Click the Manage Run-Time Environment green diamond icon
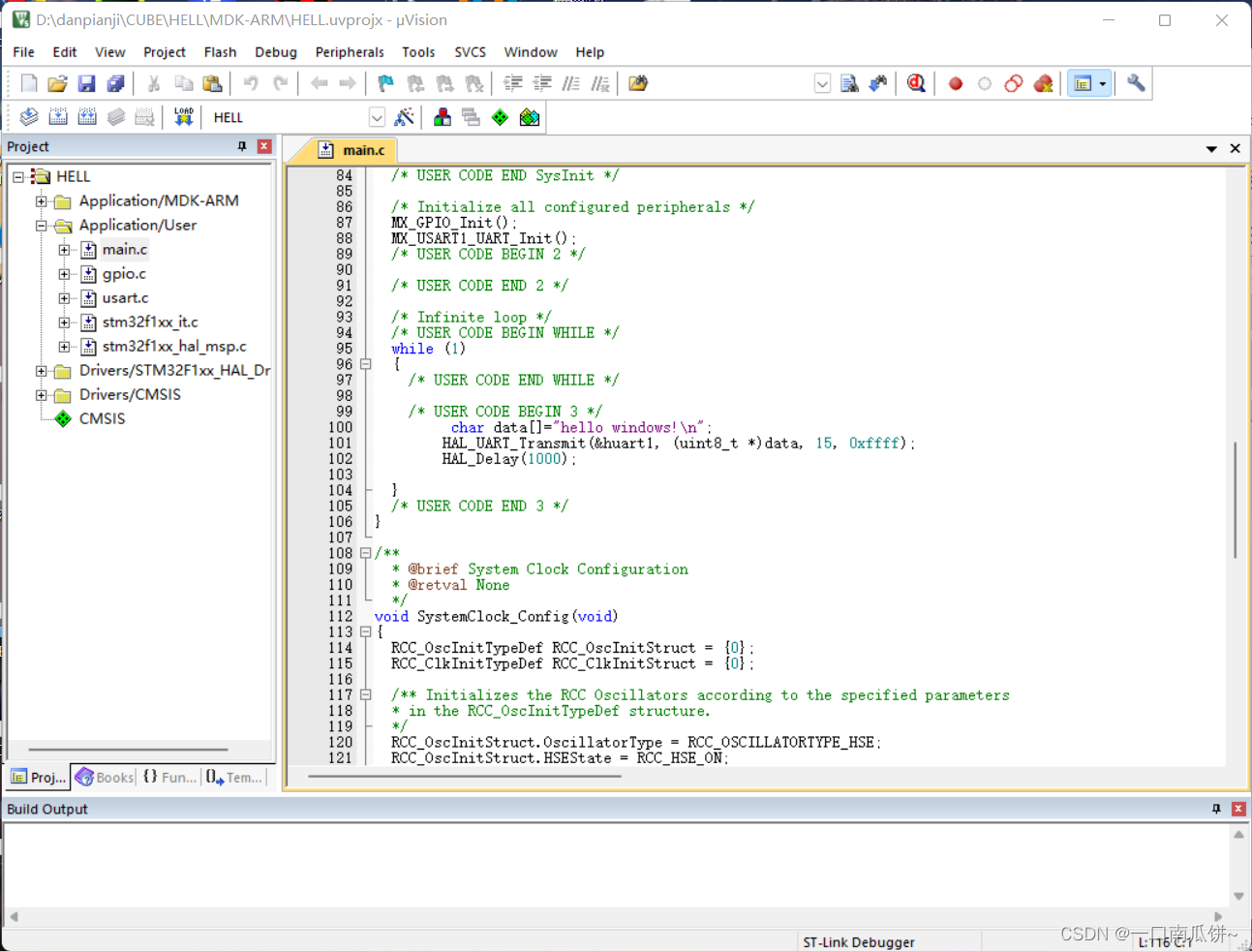Screen dimensions: 1252x952 [x=500, y=117]
